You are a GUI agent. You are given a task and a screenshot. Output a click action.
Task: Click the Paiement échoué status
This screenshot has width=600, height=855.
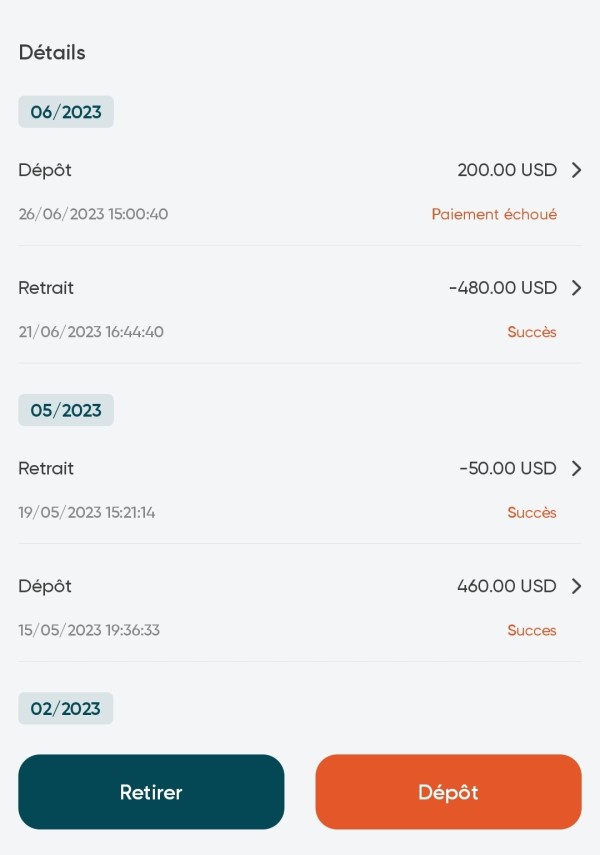click(494, 214)
